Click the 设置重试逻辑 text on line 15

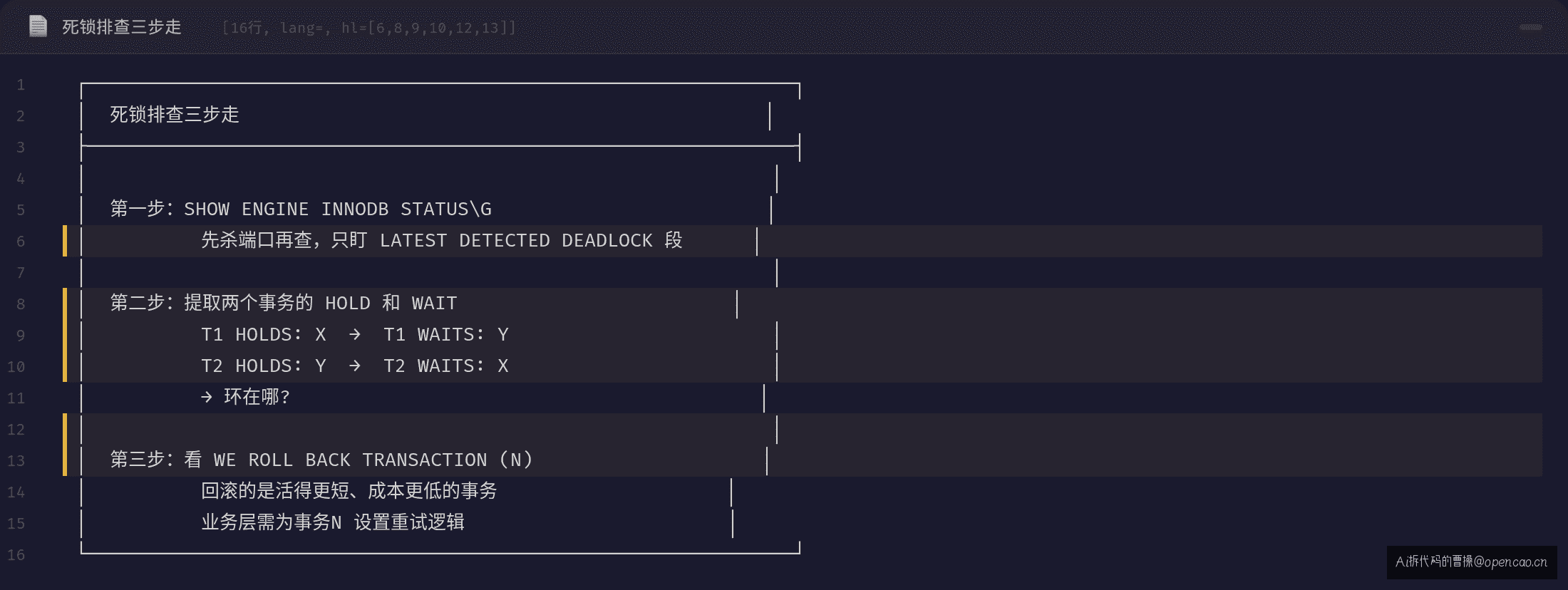coord(409,522)
